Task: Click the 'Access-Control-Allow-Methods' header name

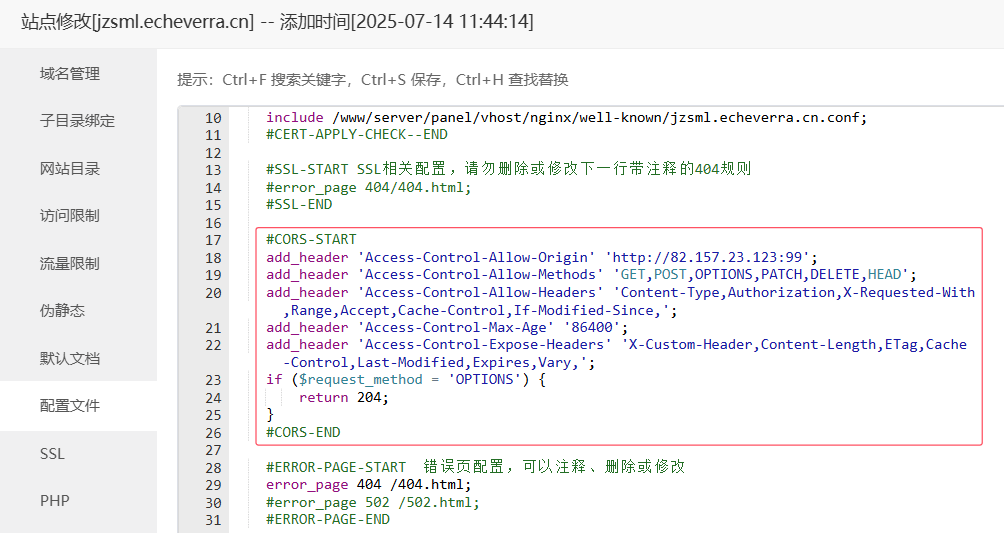Action: pos(486,275)
